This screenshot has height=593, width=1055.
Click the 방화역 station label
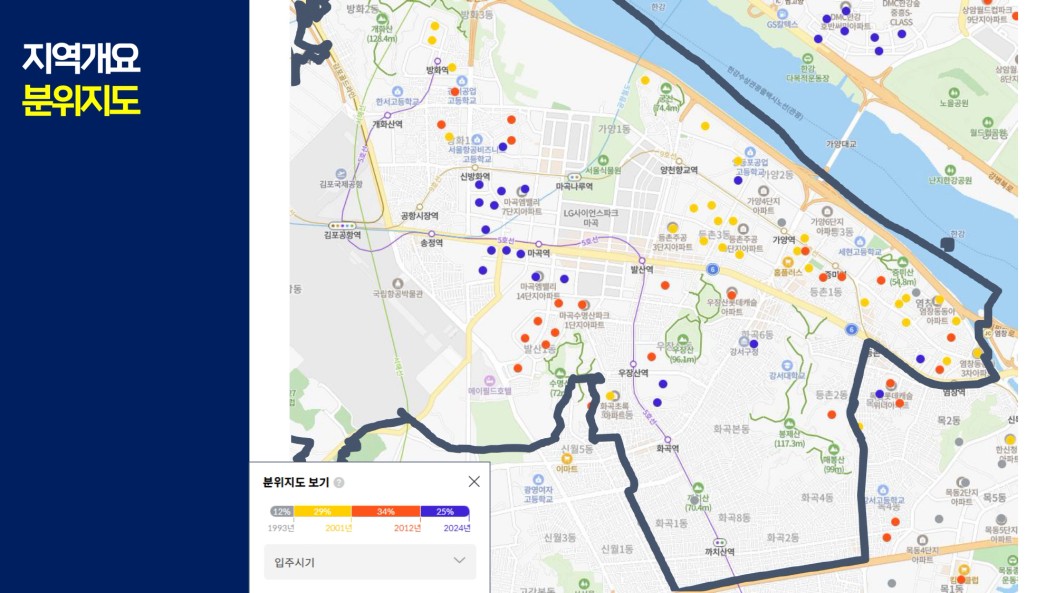(437, 70)
